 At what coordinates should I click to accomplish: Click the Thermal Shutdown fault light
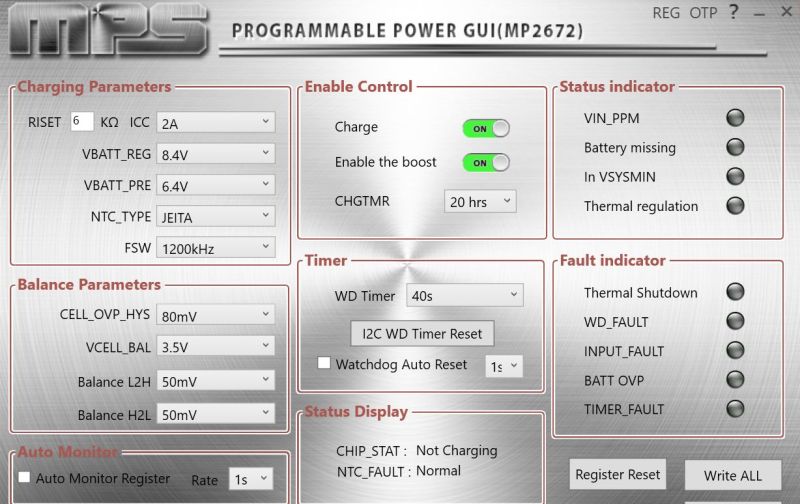pyautogui.click(x=735, y=292)
